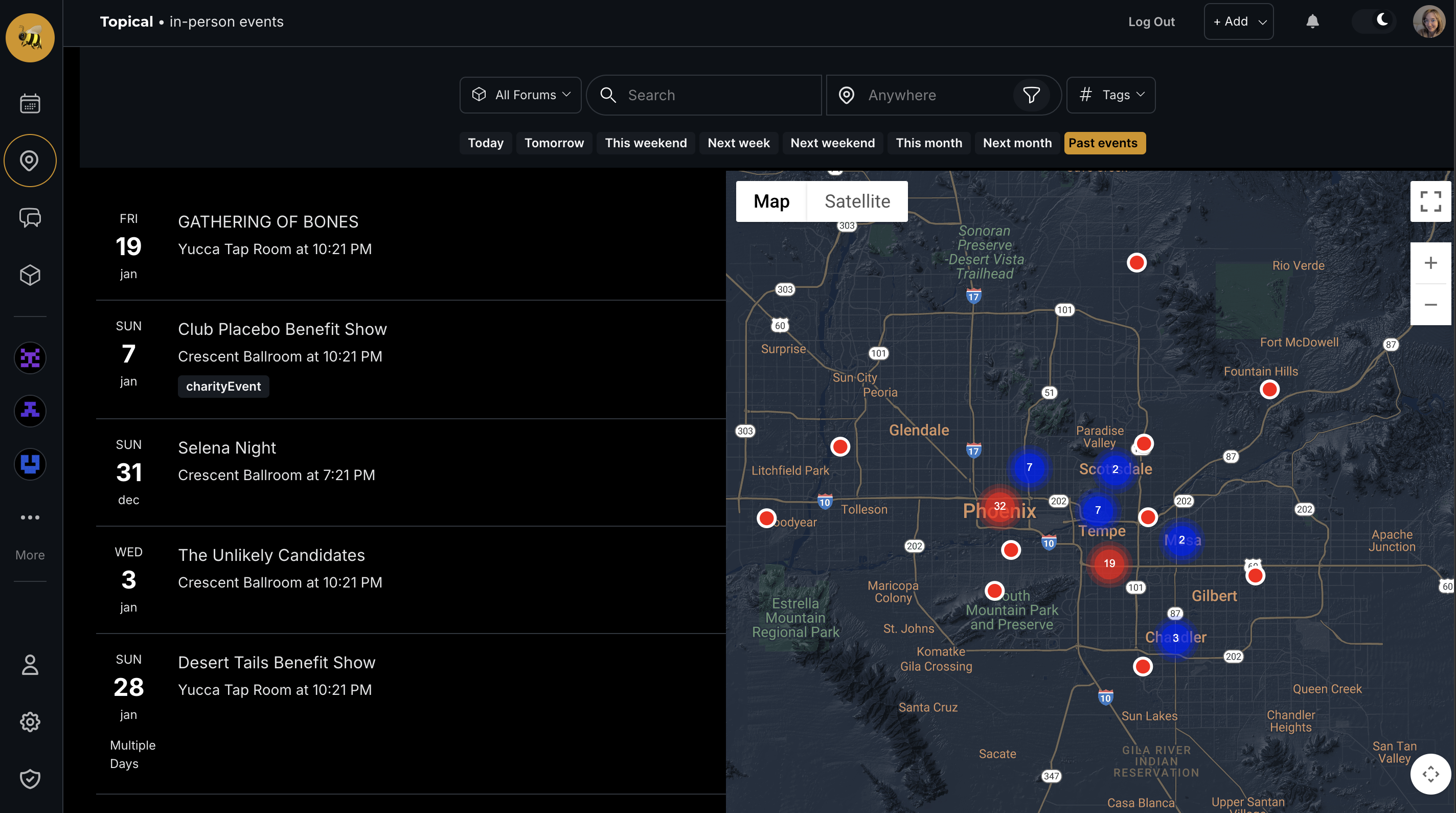This screenshot has width=1456, height=813.
Task: Expand the Tags dropdown
Action: coord(1110,95)
